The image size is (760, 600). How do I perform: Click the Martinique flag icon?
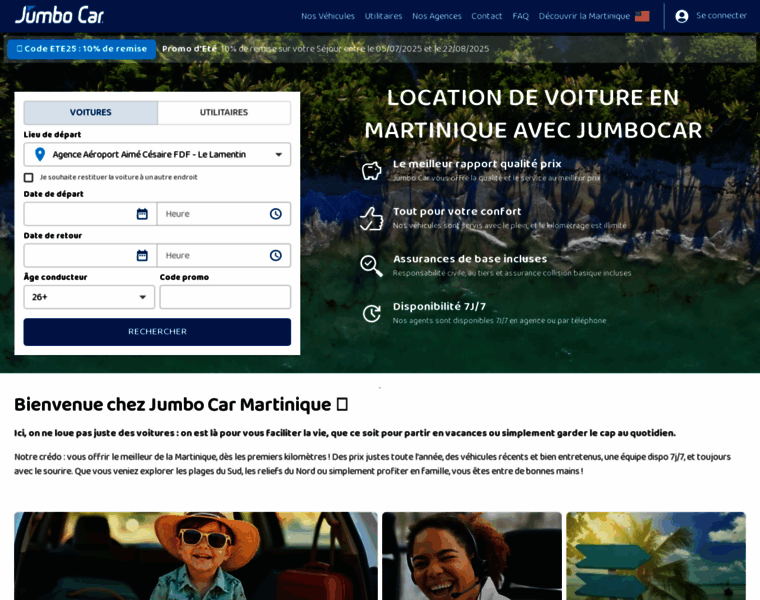click(642, 16)
